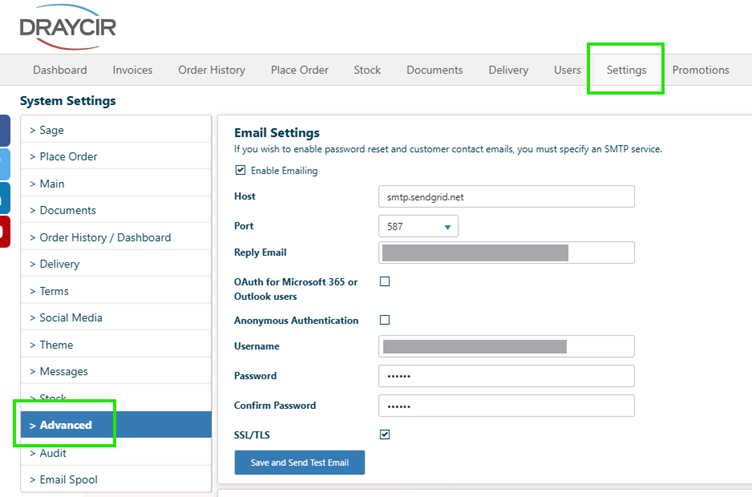Open the Stock nav tab
The width and height of the screenshot is (752, 497).
tap(367, 70)
